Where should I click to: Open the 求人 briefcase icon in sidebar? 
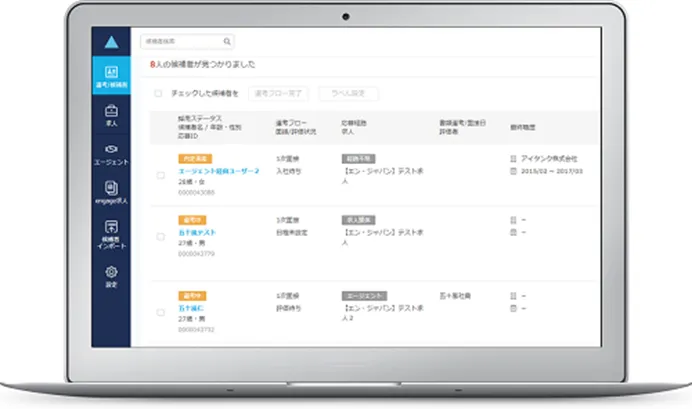click(110, 115)
